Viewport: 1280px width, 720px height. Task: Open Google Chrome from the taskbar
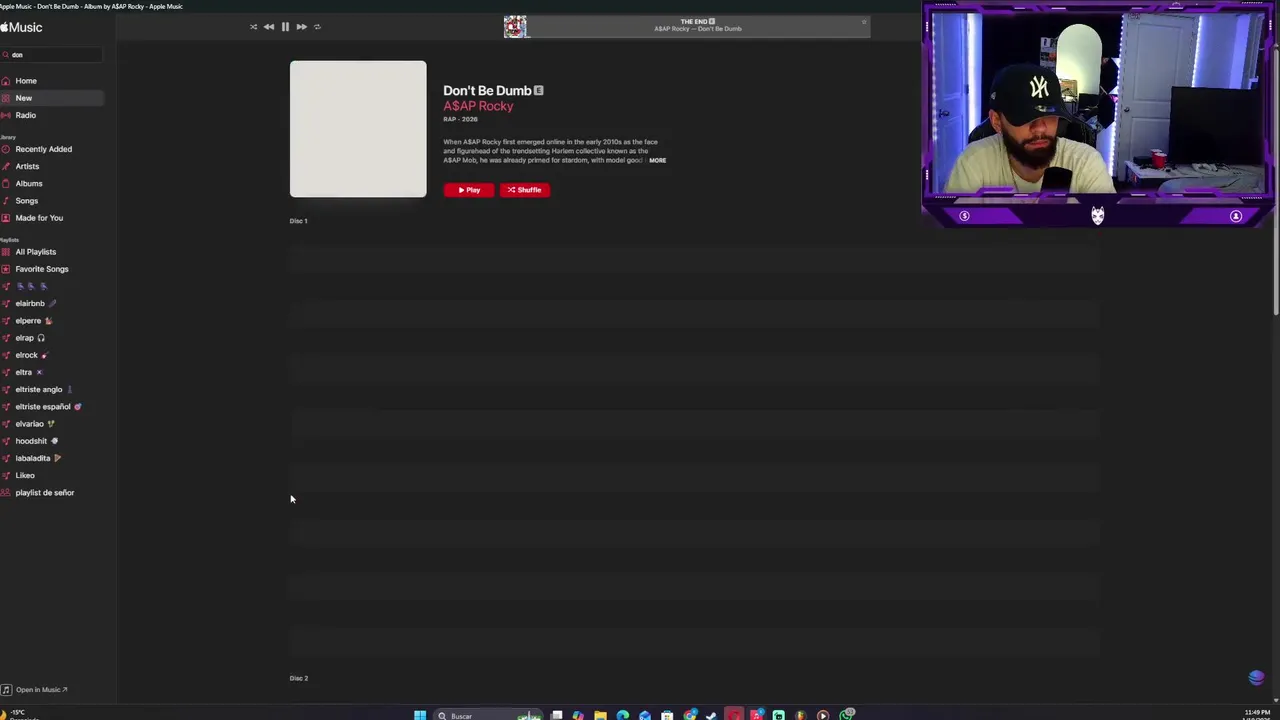[690, 715]
